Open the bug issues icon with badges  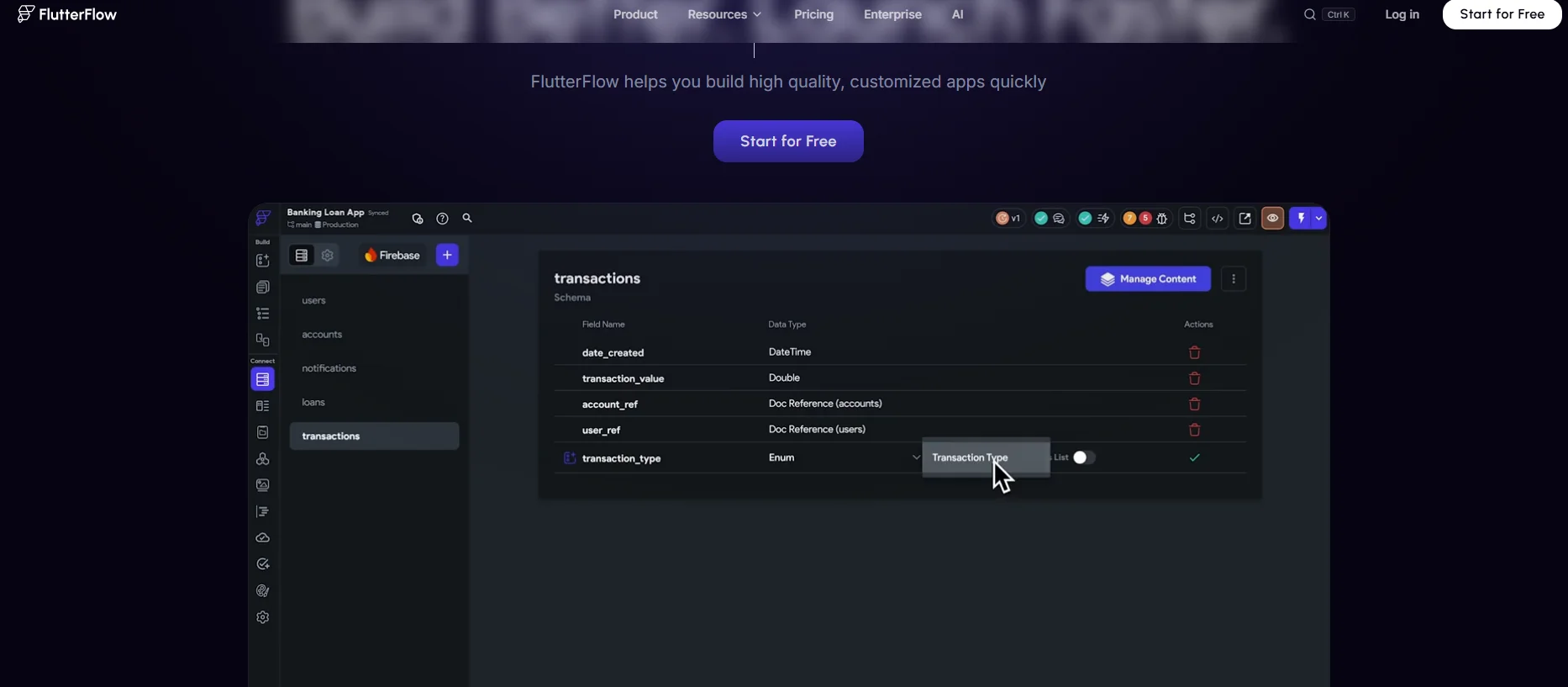(x=1162, y=219)
